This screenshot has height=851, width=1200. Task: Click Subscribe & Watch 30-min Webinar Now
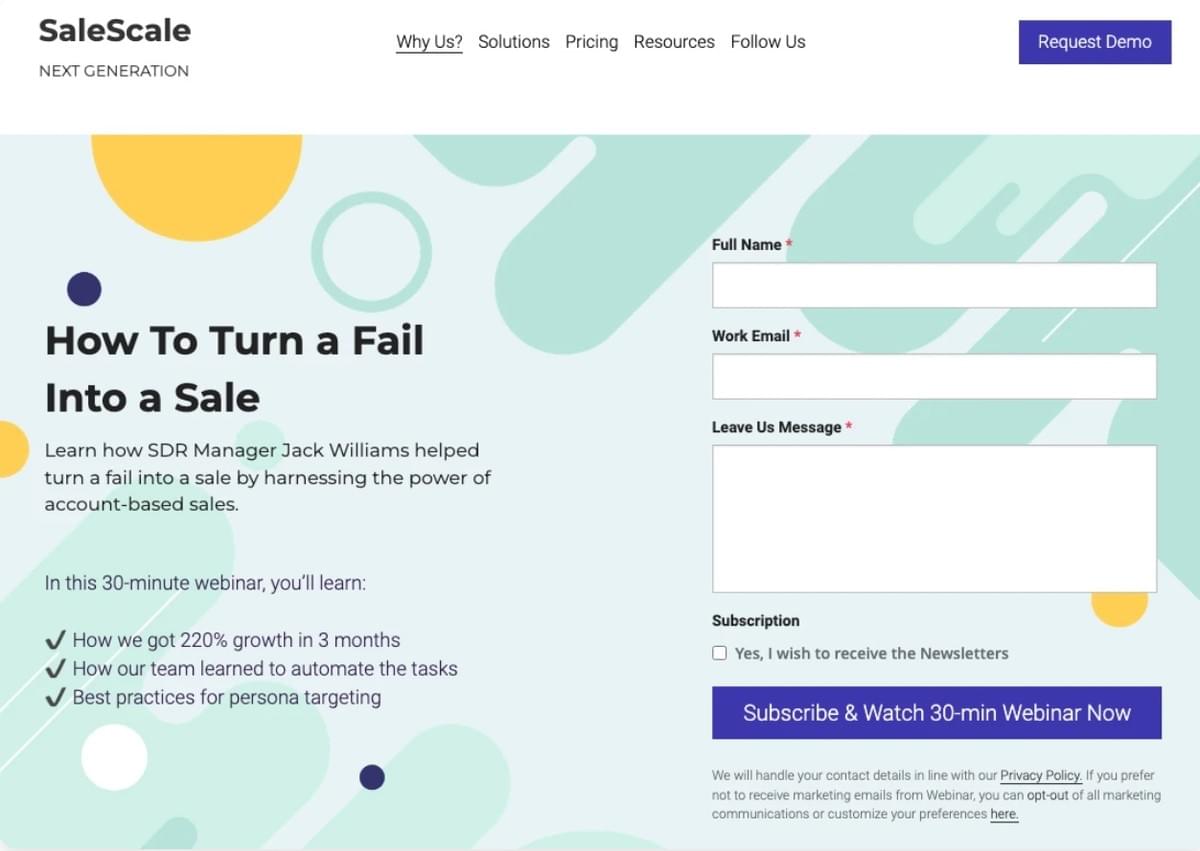(x=936, y=713)
